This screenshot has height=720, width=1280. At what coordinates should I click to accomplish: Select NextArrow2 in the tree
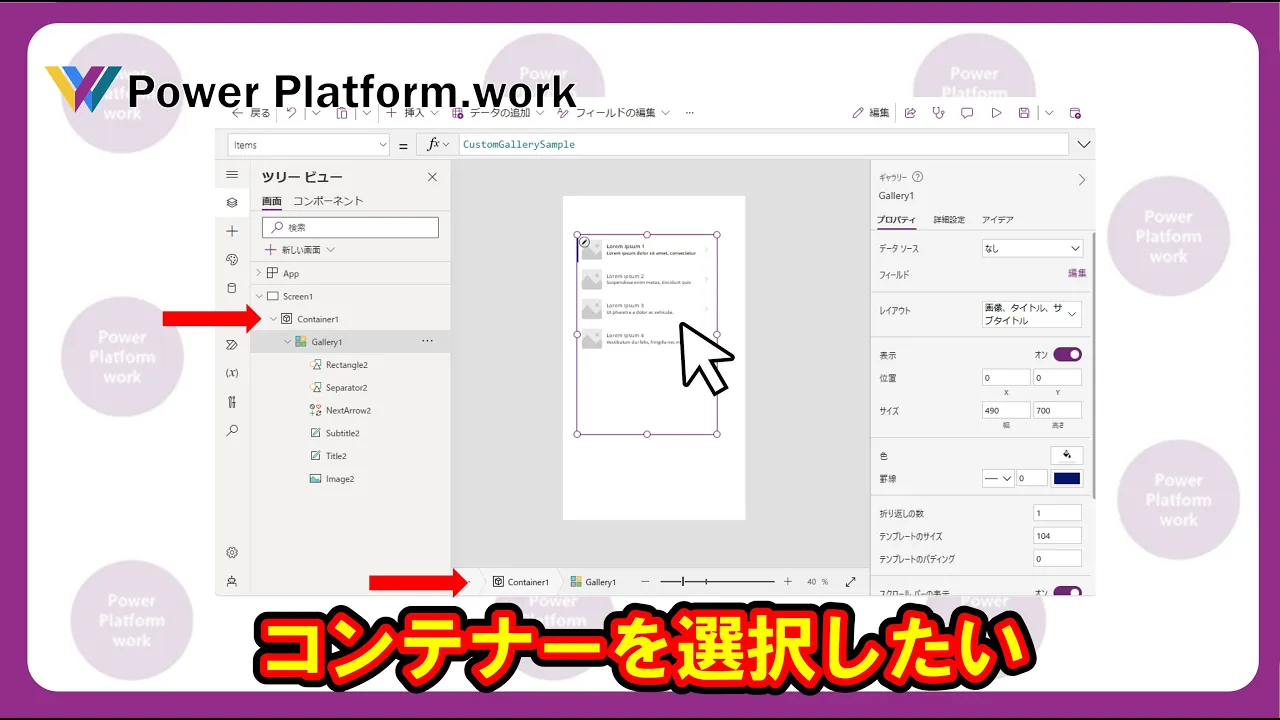tap(348, 410)
